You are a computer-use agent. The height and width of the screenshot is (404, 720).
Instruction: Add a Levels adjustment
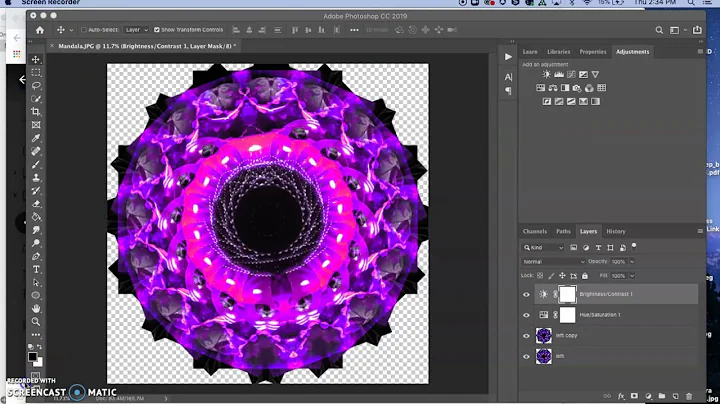pos(559,74)
